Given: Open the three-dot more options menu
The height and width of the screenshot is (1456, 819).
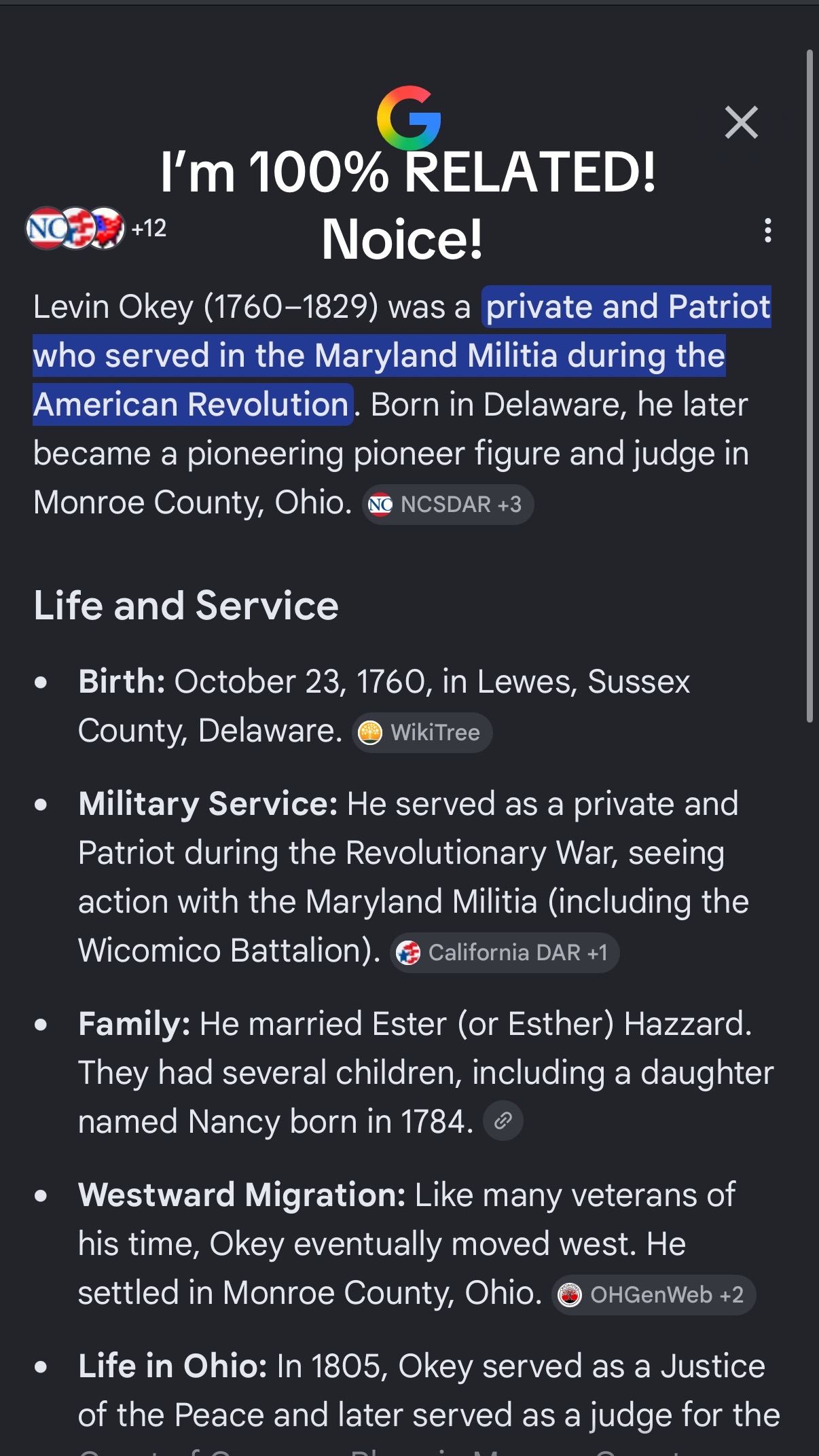Looking at the screenshot, I should pos(767,230).
